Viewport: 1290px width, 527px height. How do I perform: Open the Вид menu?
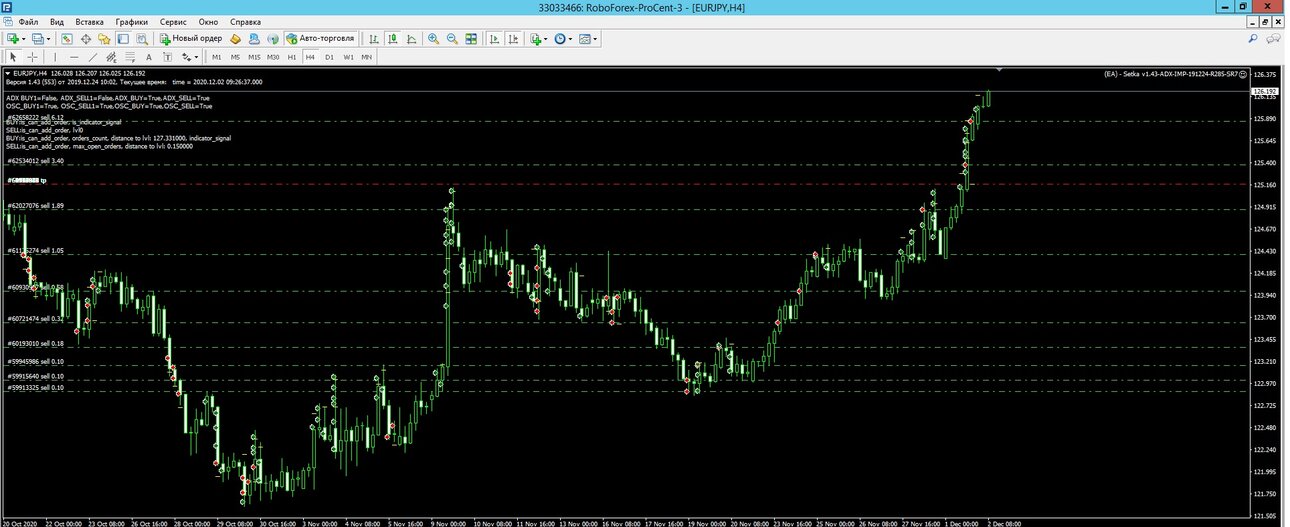tap(57, 22)
